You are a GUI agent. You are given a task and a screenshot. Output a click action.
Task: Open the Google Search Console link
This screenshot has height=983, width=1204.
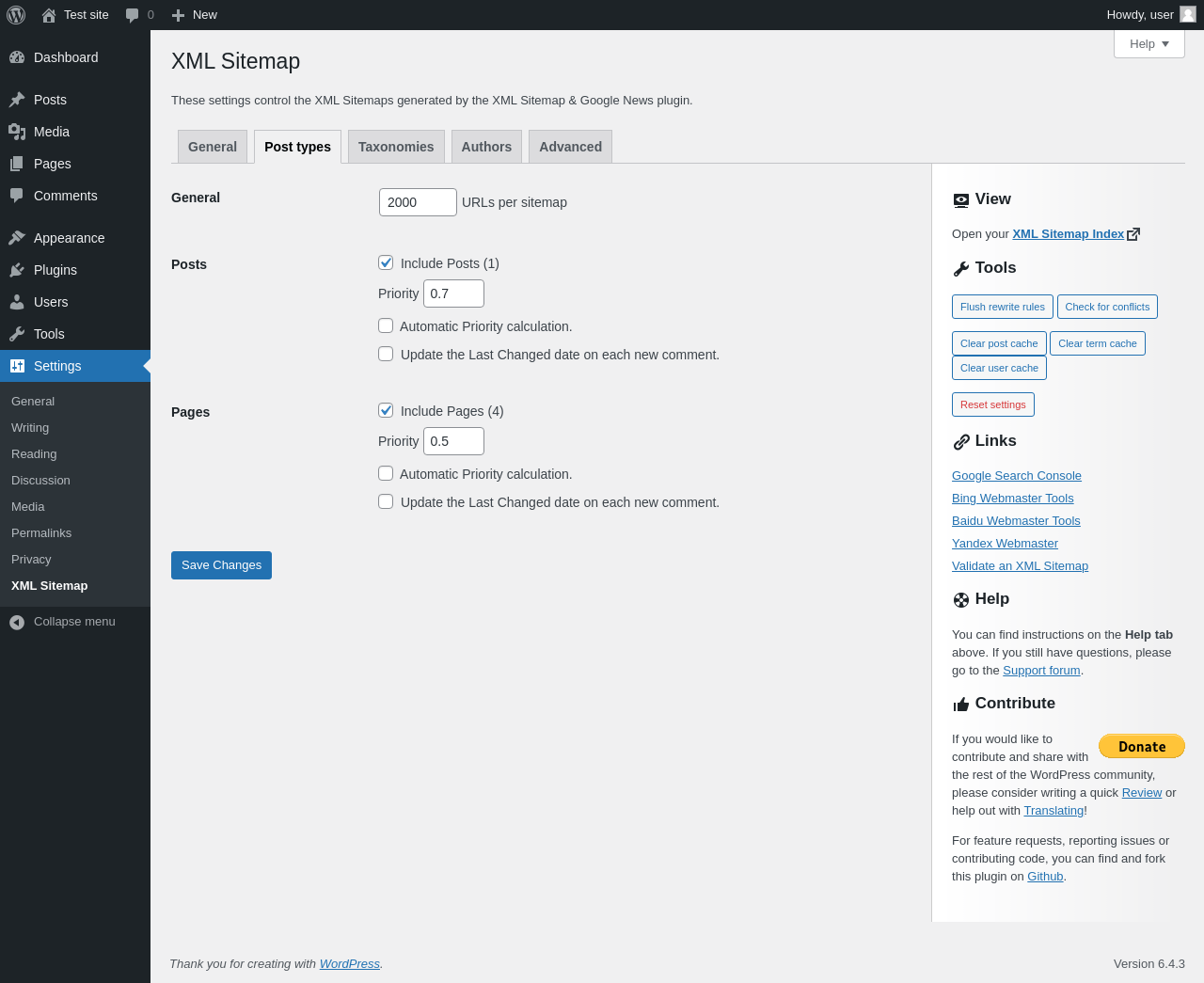click(1017, 476)
